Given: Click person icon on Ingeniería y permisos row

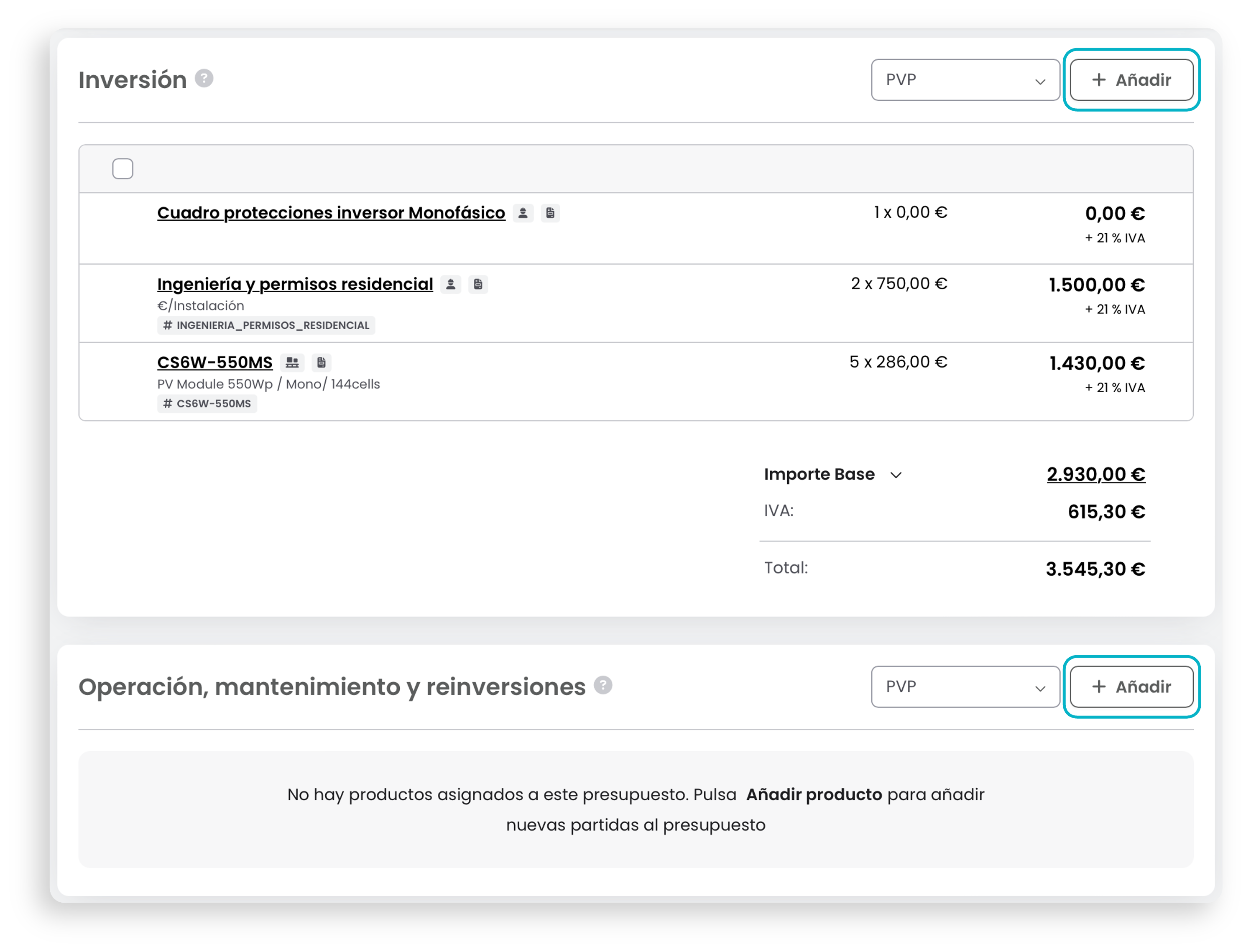Looking at the screenshot, I should click(450, 284).
